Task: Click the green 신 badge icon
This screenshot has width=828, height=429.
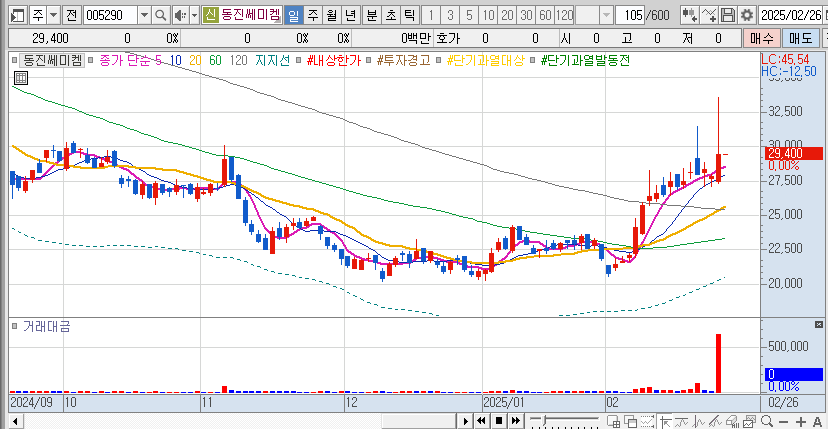Action: point(210,15)
